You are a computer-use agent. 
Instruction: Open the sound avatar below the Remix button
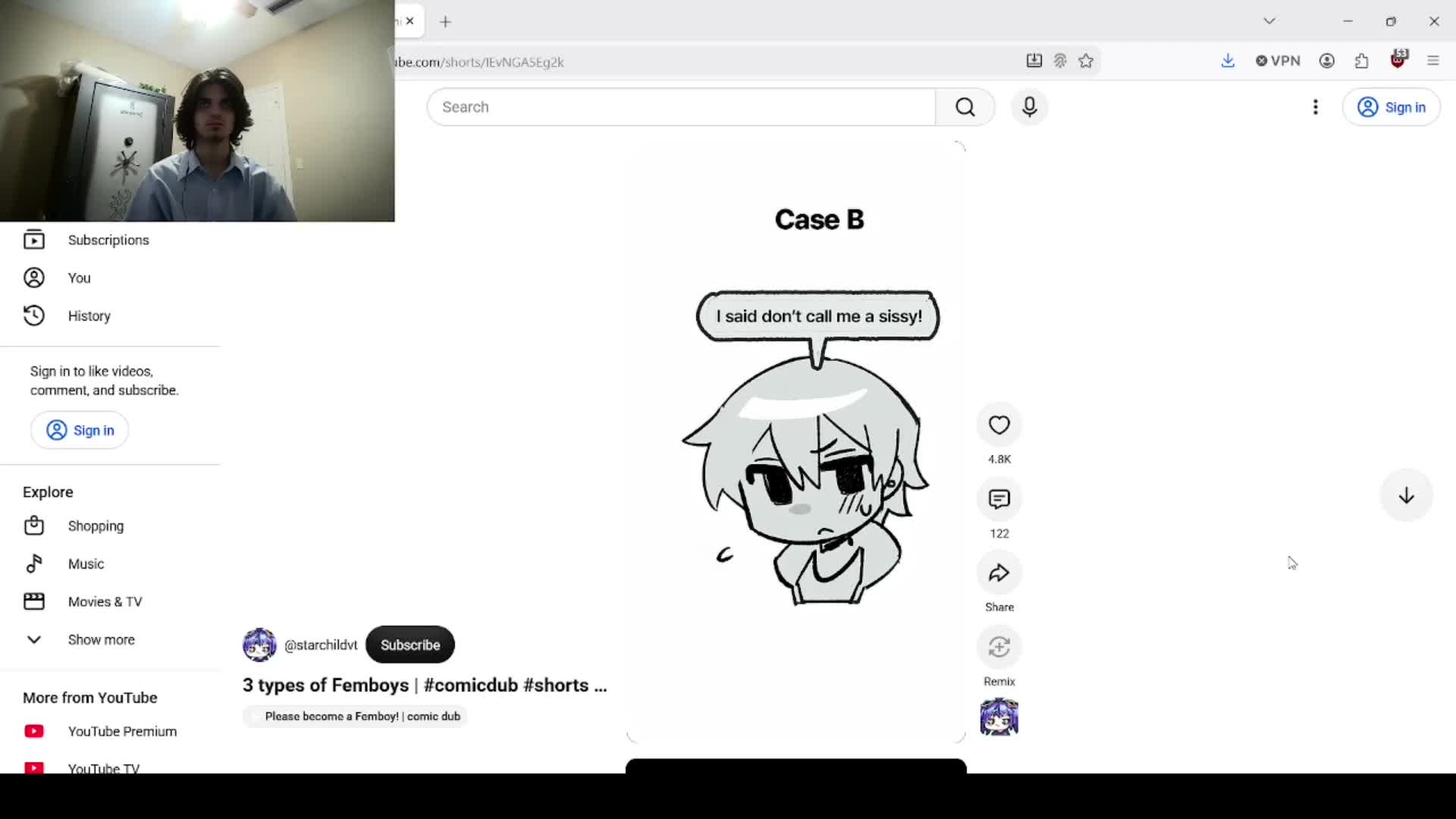pos(999,717)
